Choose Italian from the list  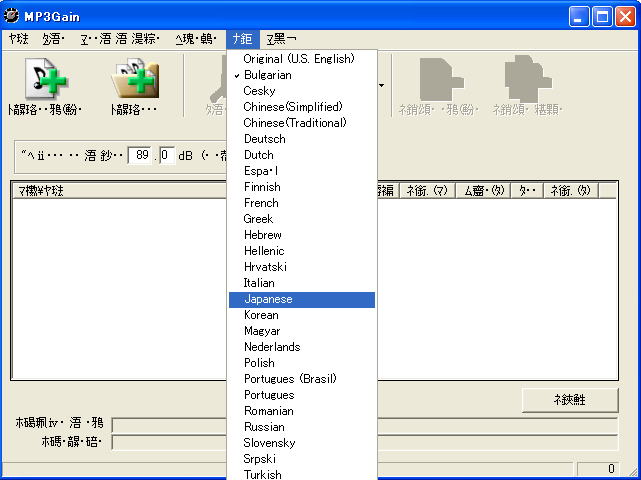click(302, 283)
